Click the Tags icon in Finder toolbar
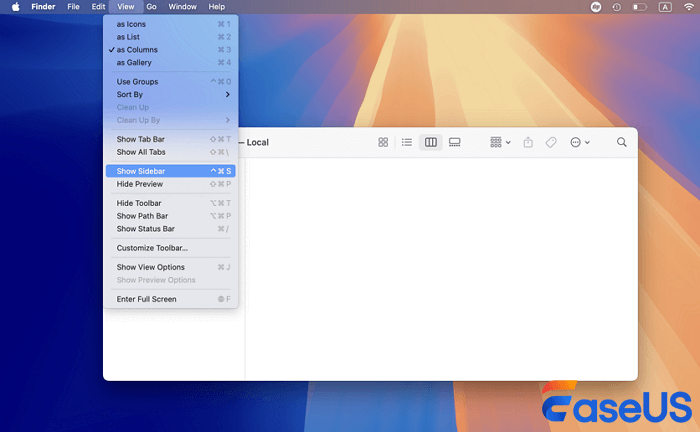700x432 pixels. (551, 143)
